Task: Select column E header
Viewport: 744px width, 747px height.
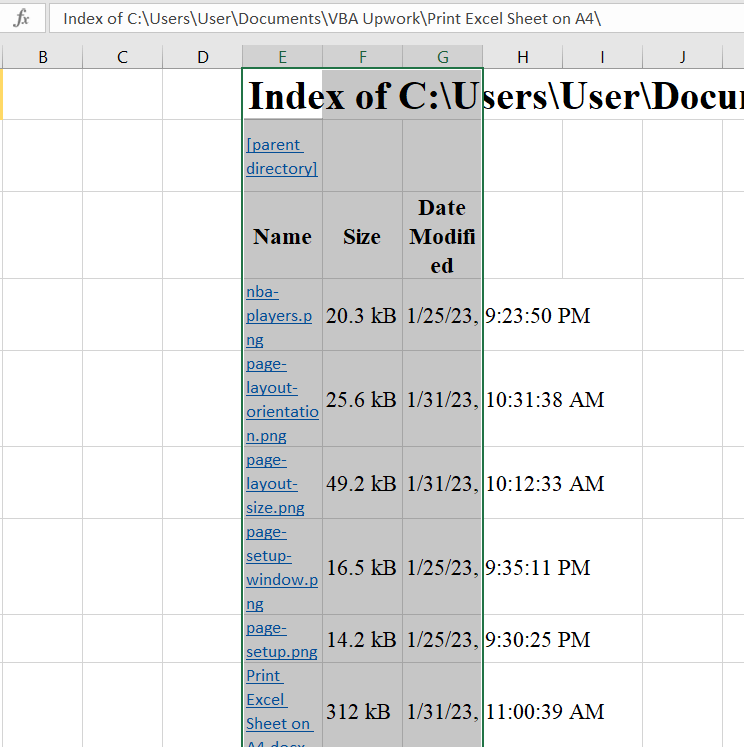Action: pos(282,57)
